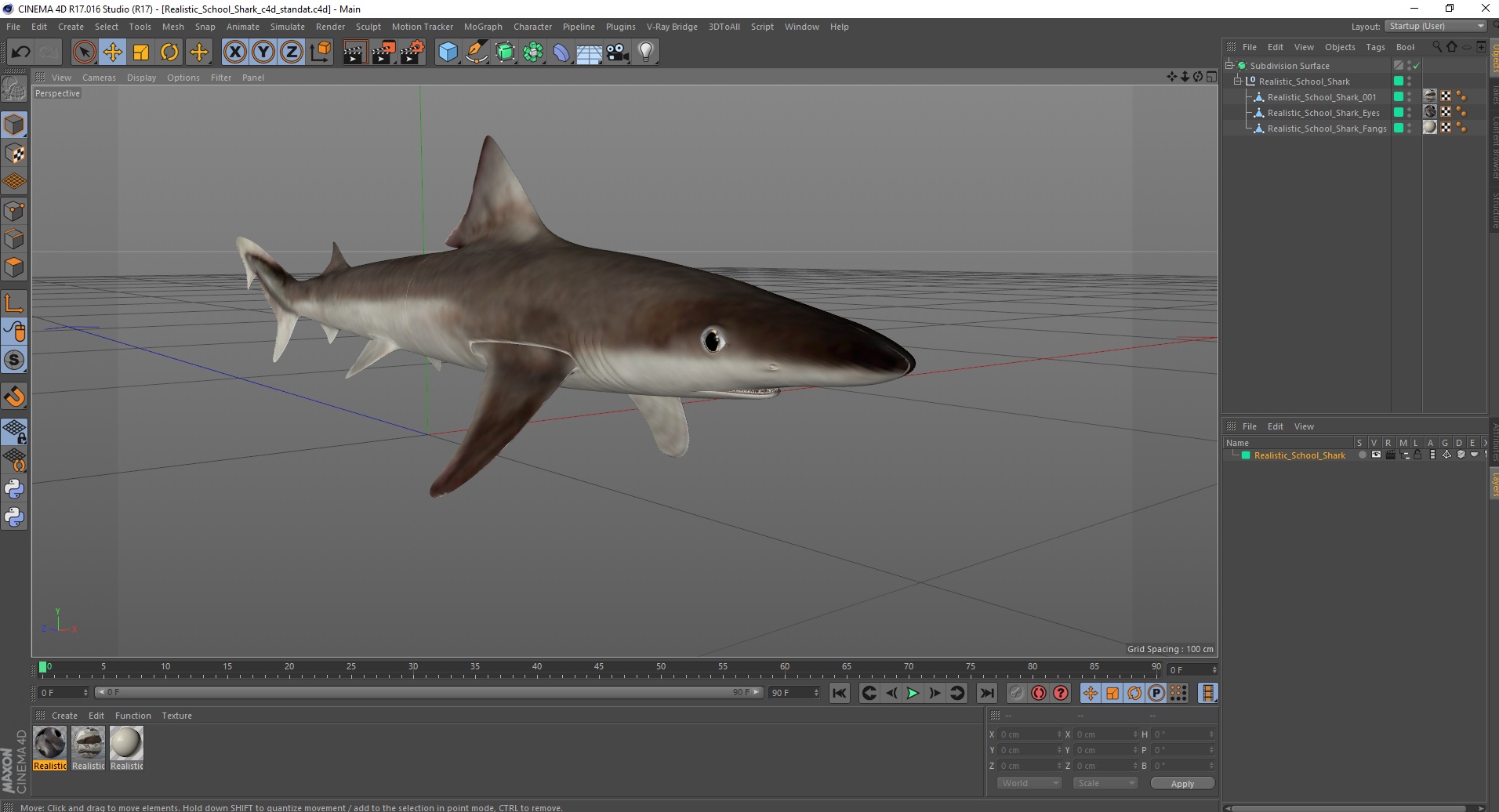Toggle X axis lock
1499x812 pixels.
234,53
